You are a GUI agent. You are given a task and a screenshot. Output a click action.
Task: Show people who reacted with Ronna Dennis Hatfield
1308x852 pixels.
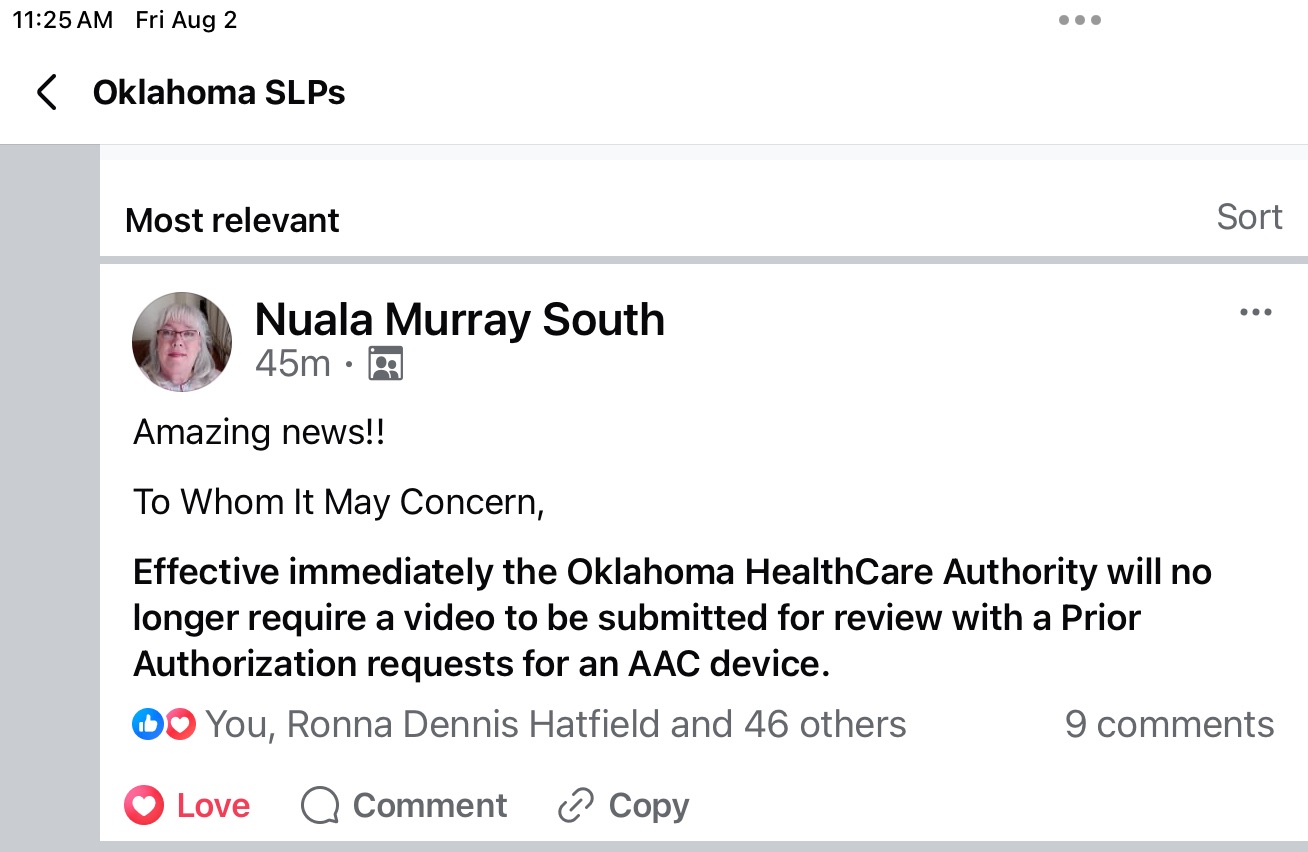[555, 724]
